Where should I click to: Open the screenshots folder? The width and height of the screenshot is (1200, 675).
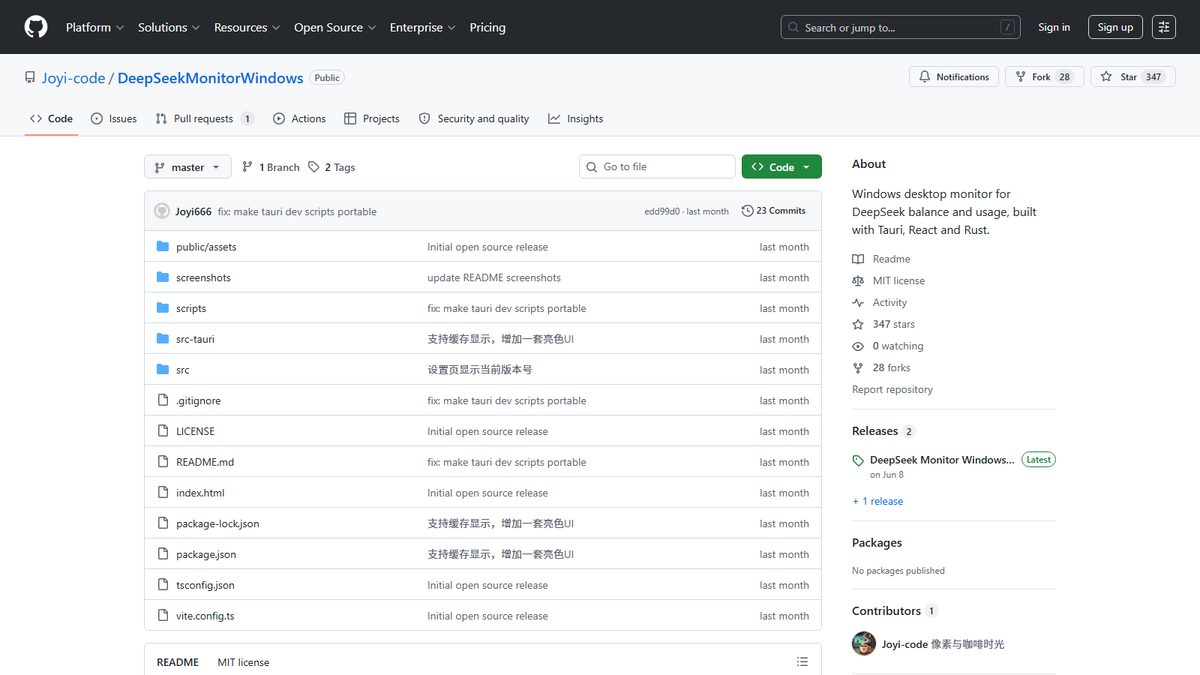coord(203,278)
